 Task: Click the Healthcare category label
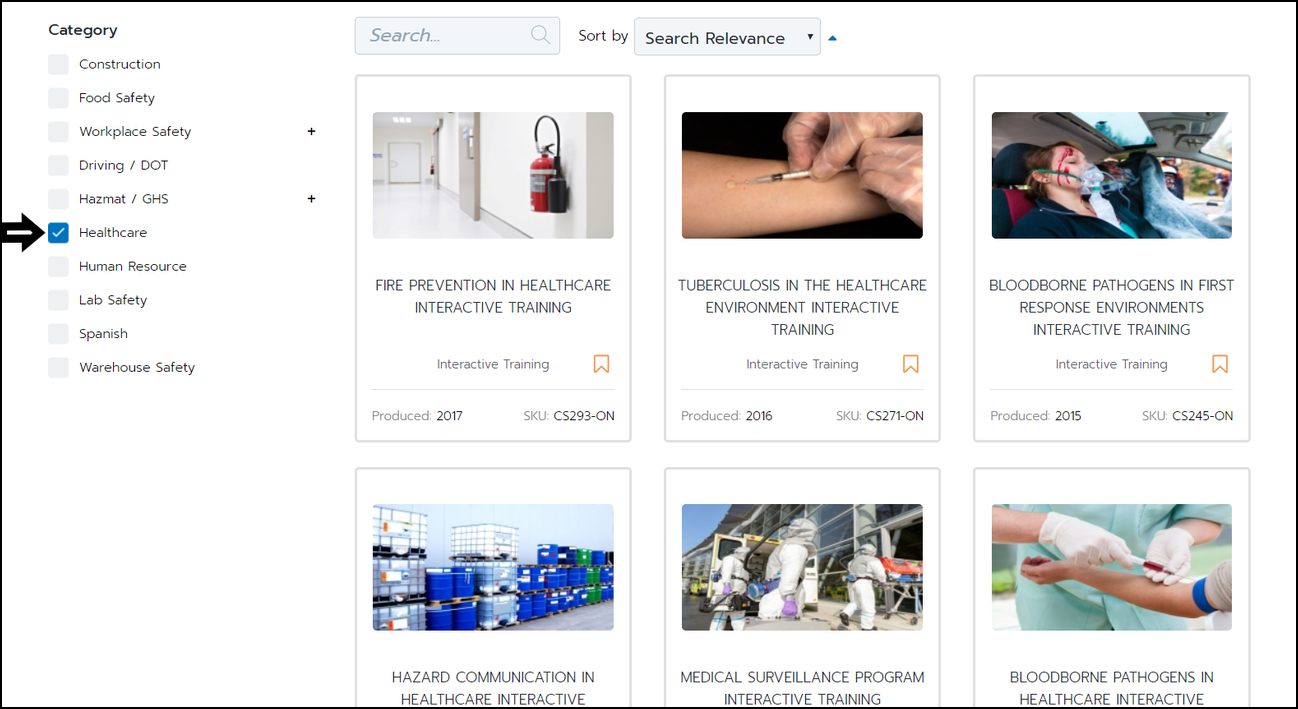(113, 233)
